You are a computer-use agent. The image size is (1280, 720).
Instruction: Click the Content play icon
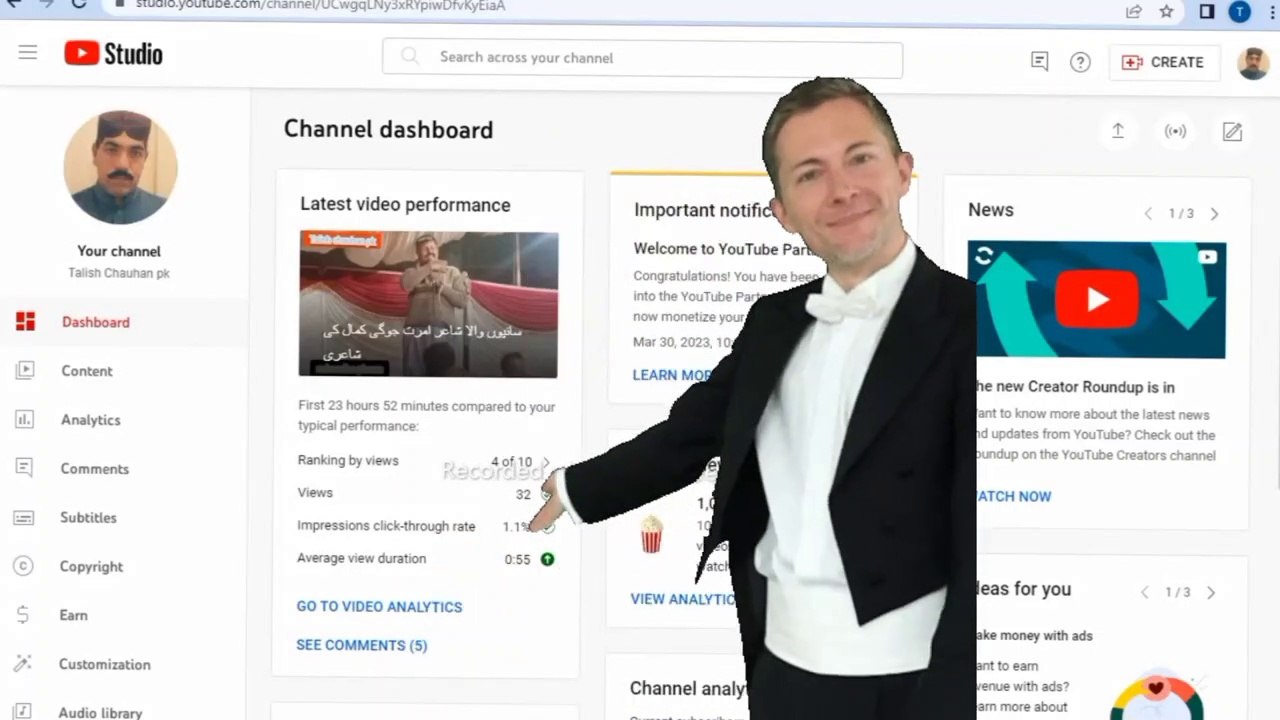25,370
